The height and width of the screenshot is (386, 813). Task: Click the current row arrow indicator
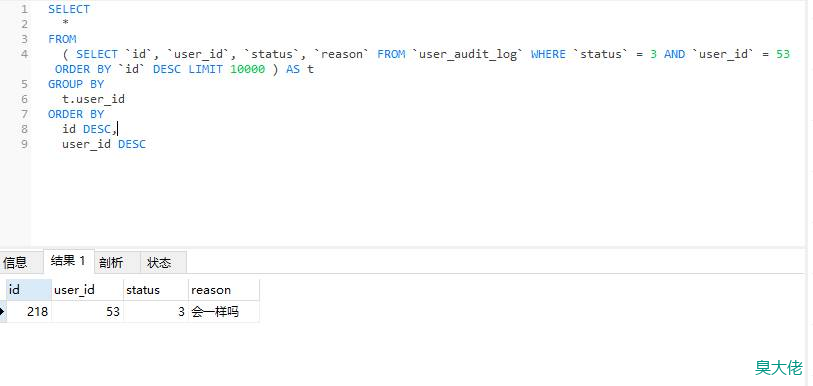[x=3, y=311]
